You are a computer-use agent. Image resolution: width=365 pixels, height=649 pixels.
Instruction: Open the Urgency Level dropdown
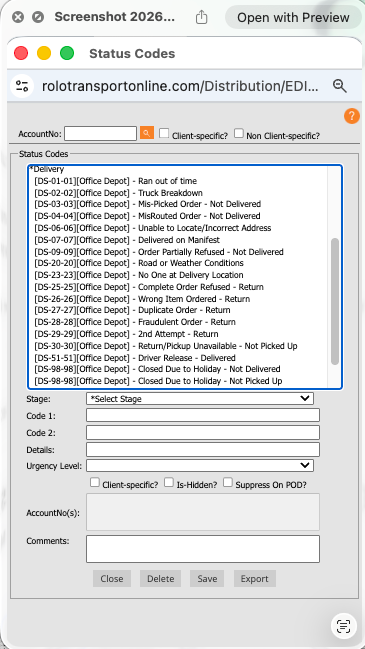click(200, 465)
